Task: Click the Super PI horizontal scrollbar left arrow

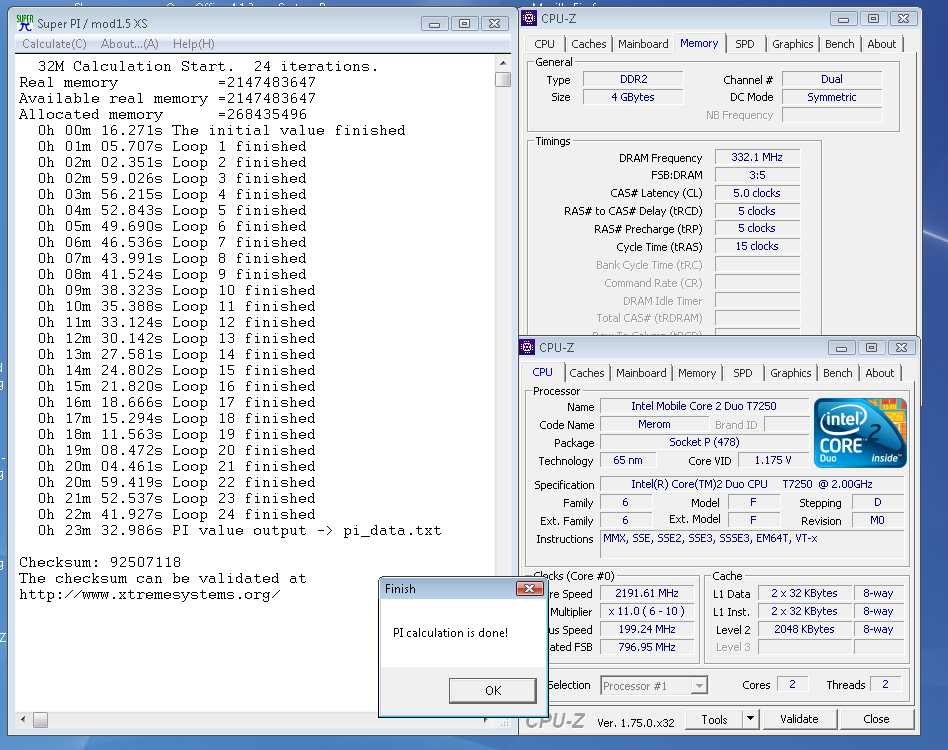Action: pos(23,719)
